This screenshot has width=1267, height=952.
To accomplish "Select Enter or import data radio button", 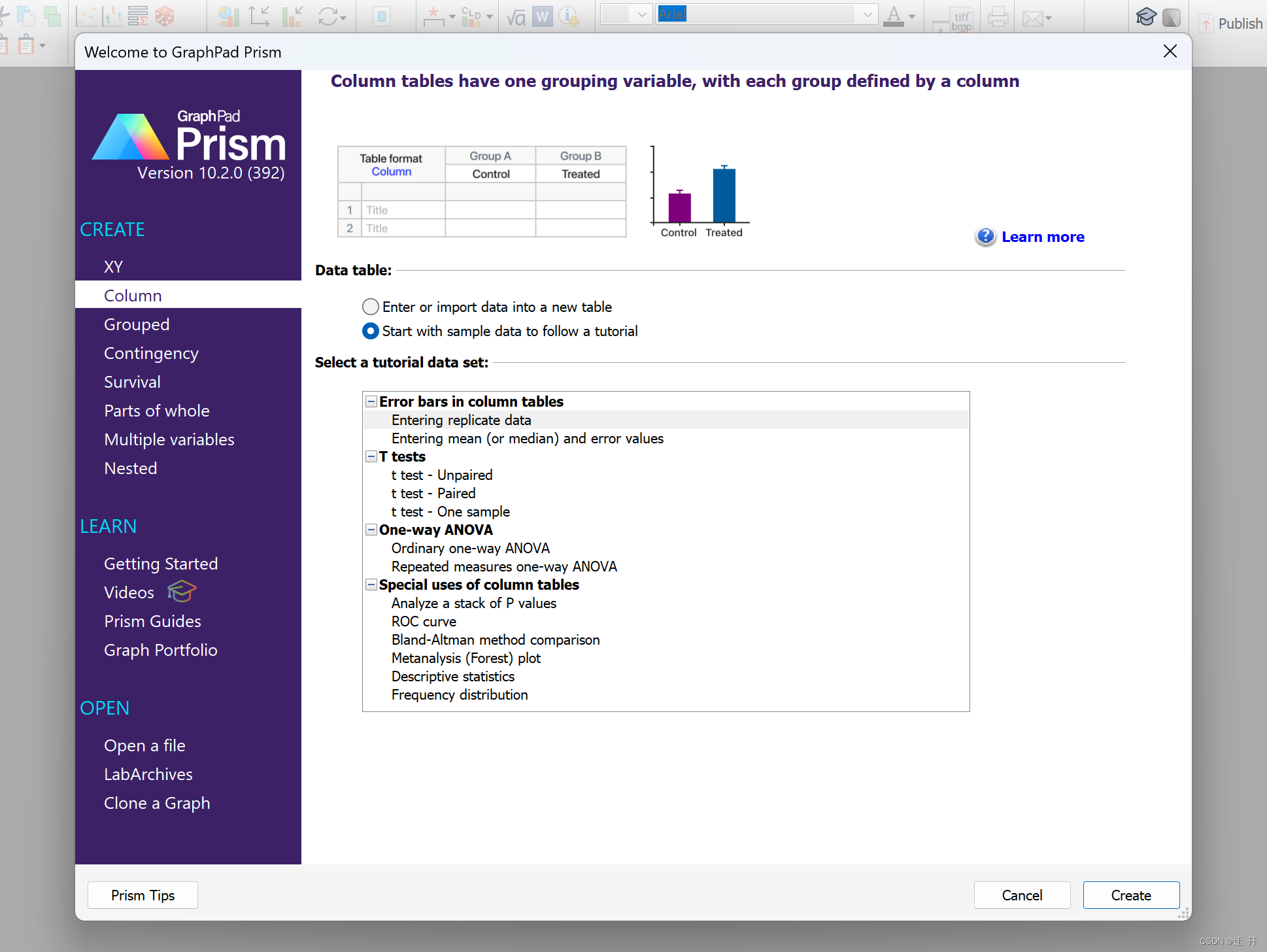I will click(x=371, y=307).
